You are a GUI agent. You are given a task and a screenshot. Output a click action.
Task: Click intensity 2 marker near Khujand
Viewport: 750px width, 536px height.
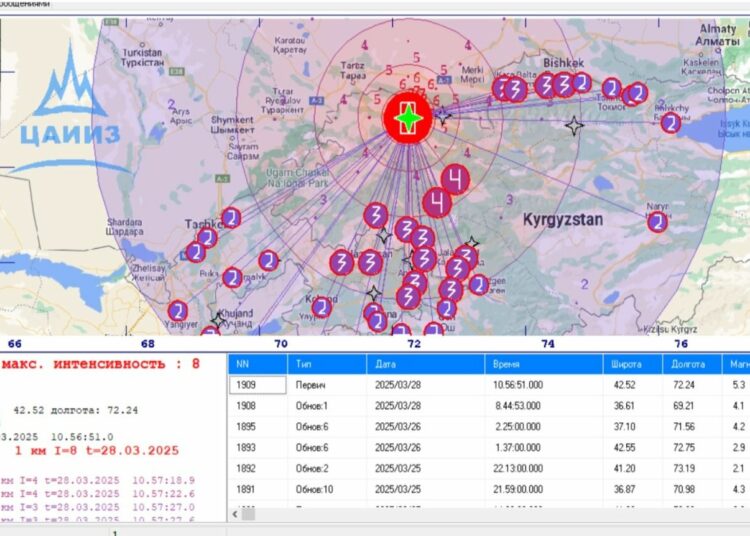coord(177,310)
